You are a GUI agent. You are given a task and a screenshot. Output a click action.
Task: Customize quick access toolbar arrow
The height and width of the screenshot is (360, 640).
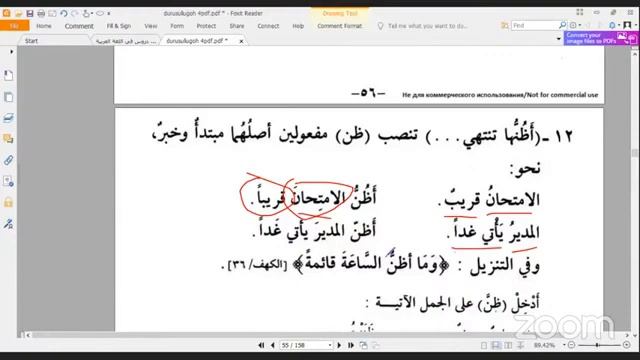[109, 13]
